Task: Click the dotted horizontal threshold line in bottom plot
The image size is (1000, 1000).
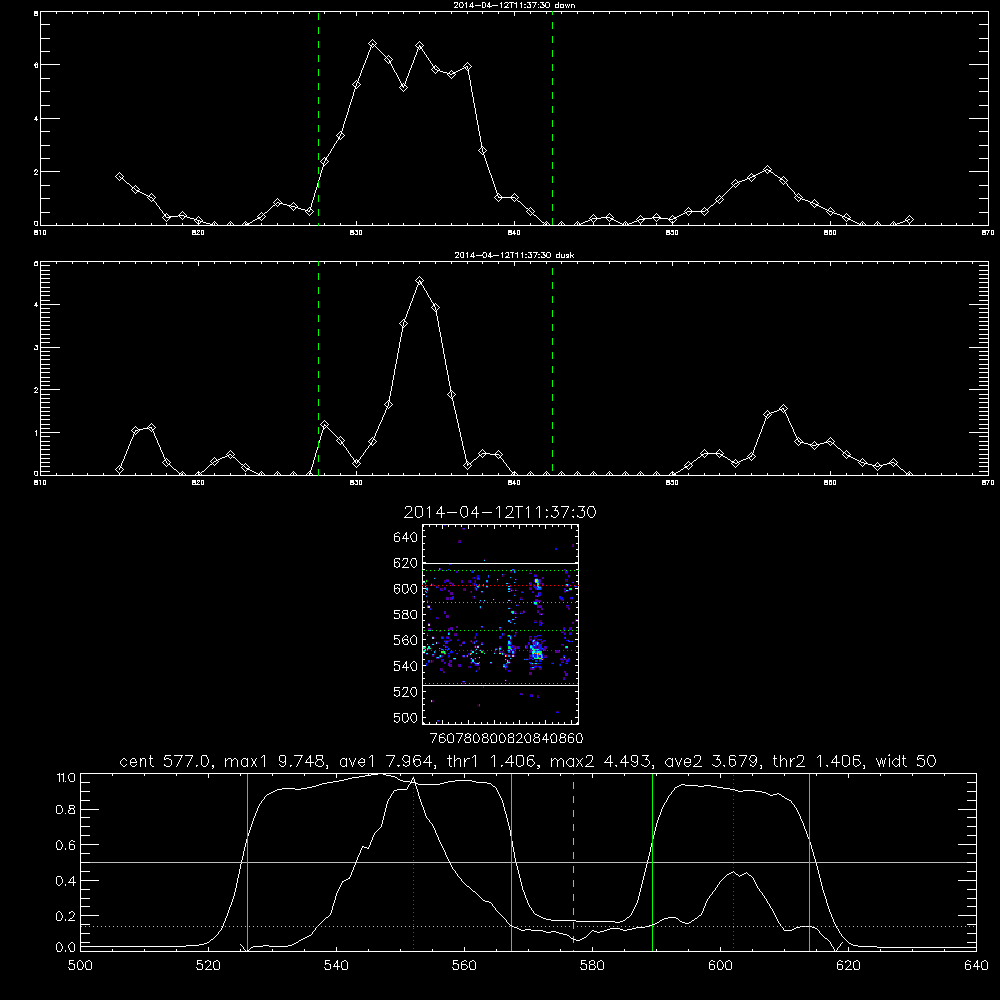Action: coord(528,926)
